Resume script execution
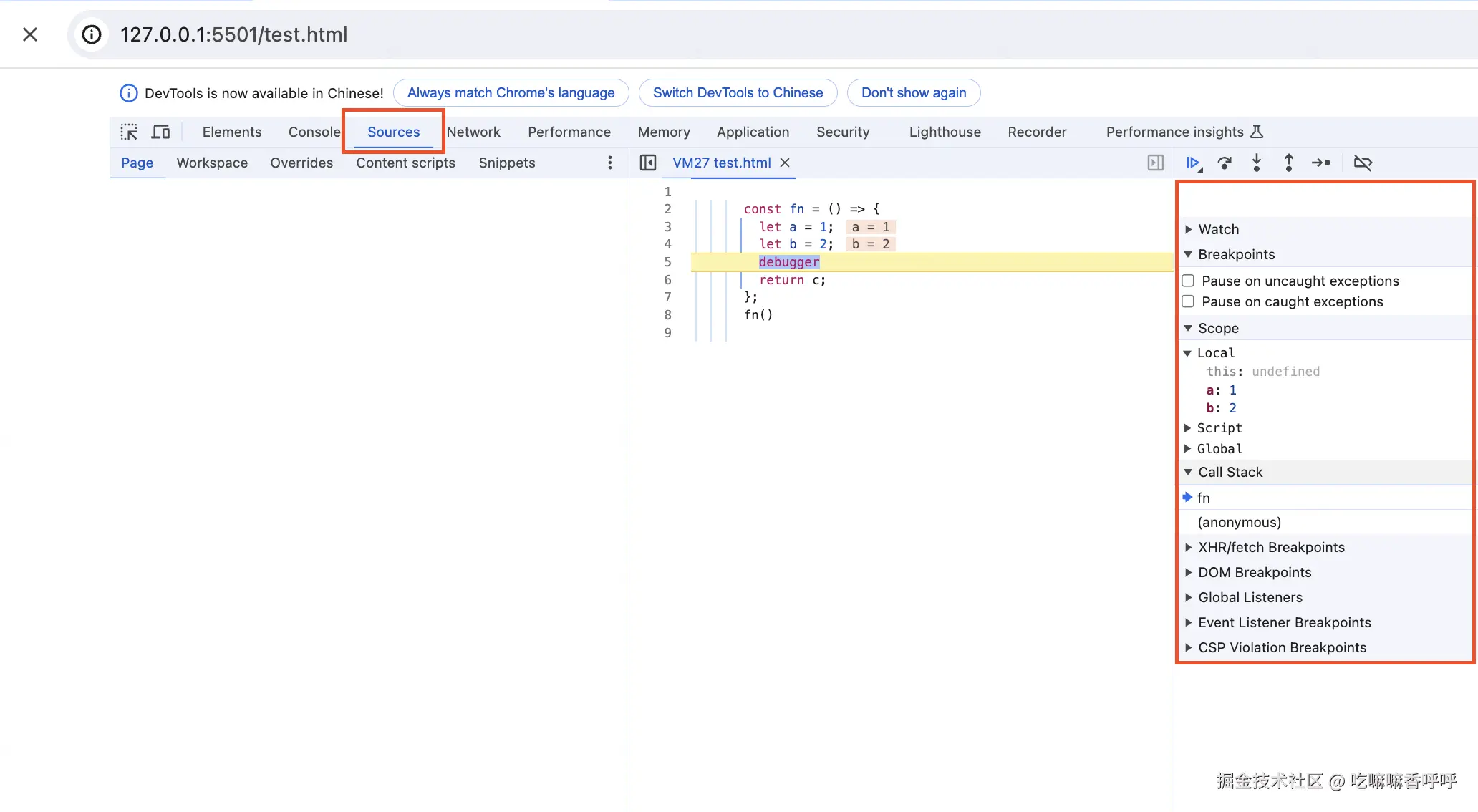 [1193, 163]
